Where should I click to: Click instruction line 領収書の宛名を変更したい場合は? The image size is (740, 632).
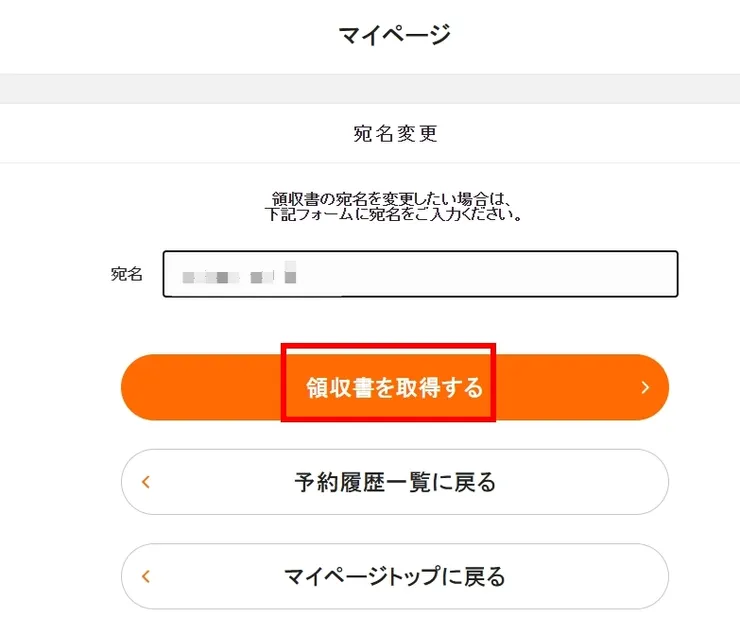393,198
